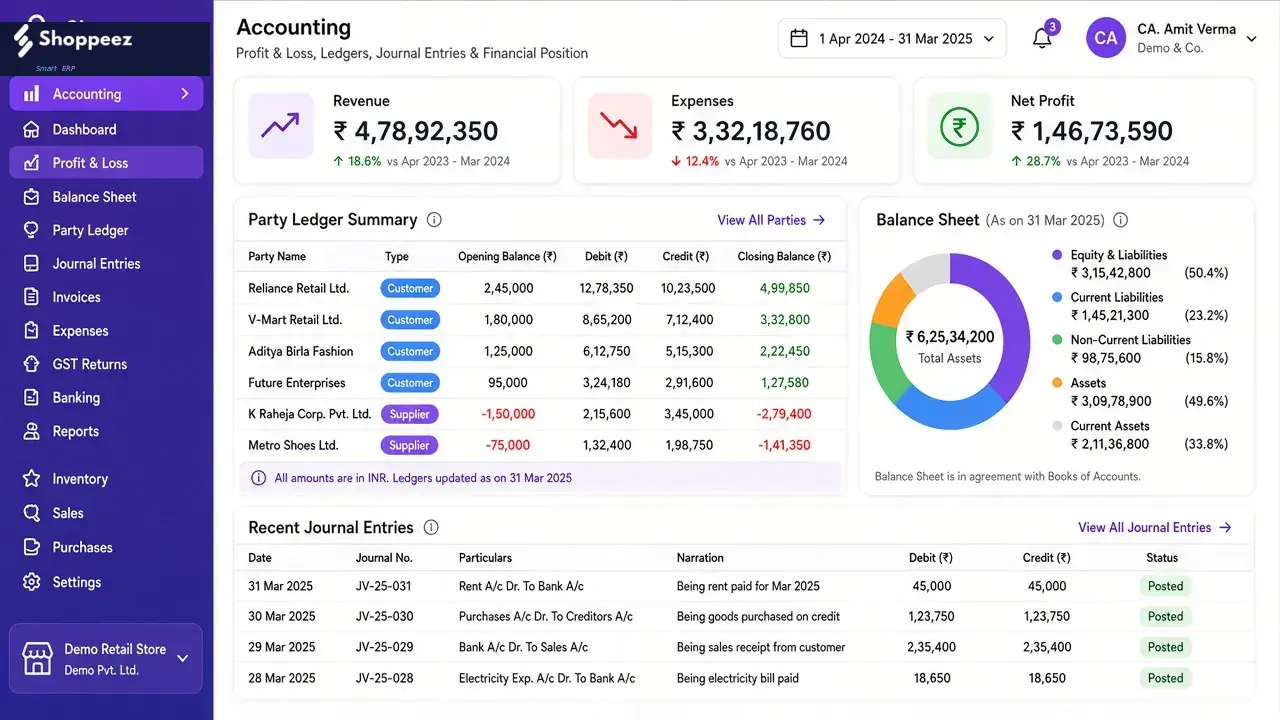
Task: Click the Dashboard home icon
Action: 32,129
